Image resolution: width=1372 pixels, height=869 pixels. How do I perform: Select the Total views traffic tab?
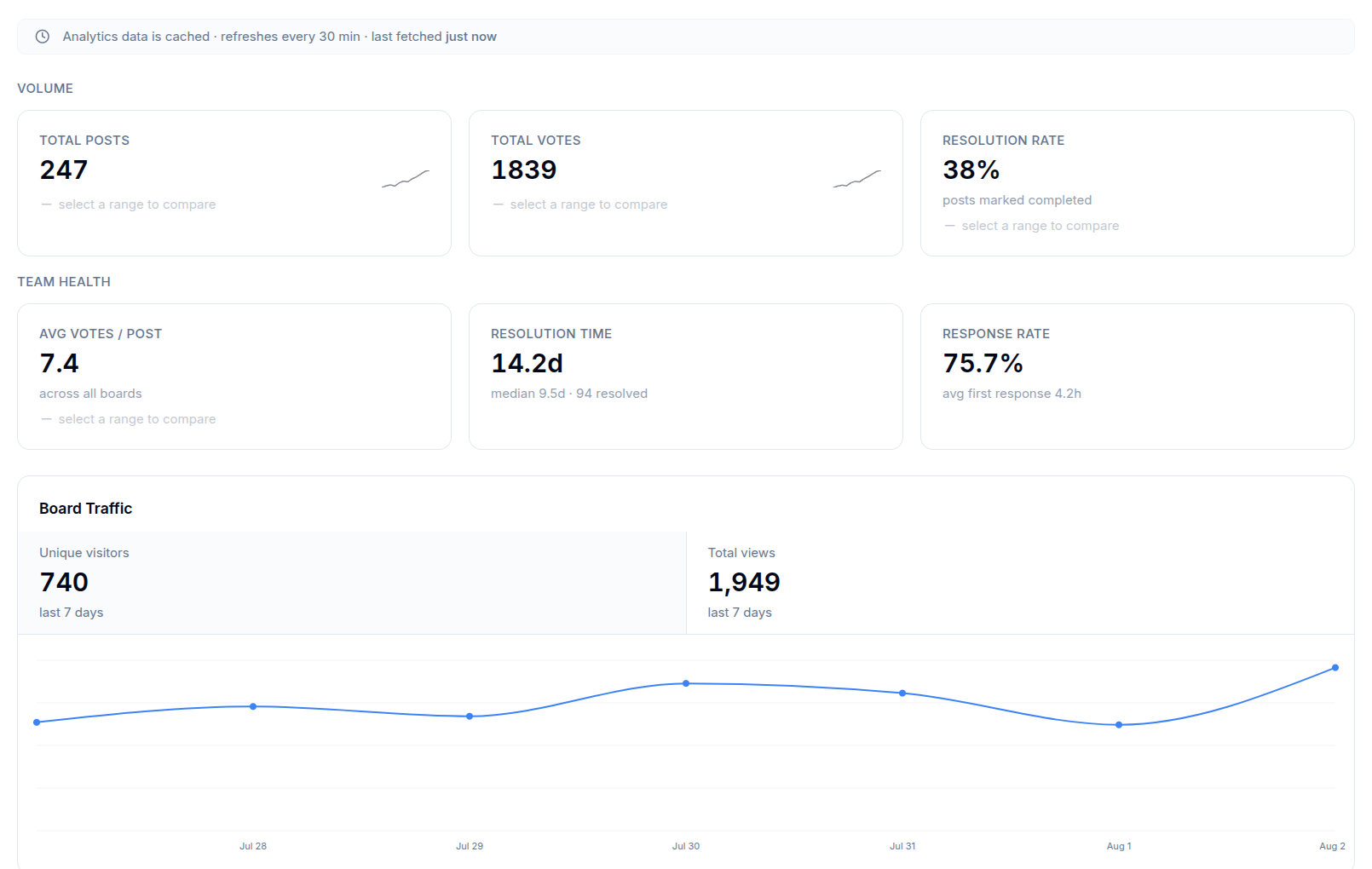[1020, 583]
